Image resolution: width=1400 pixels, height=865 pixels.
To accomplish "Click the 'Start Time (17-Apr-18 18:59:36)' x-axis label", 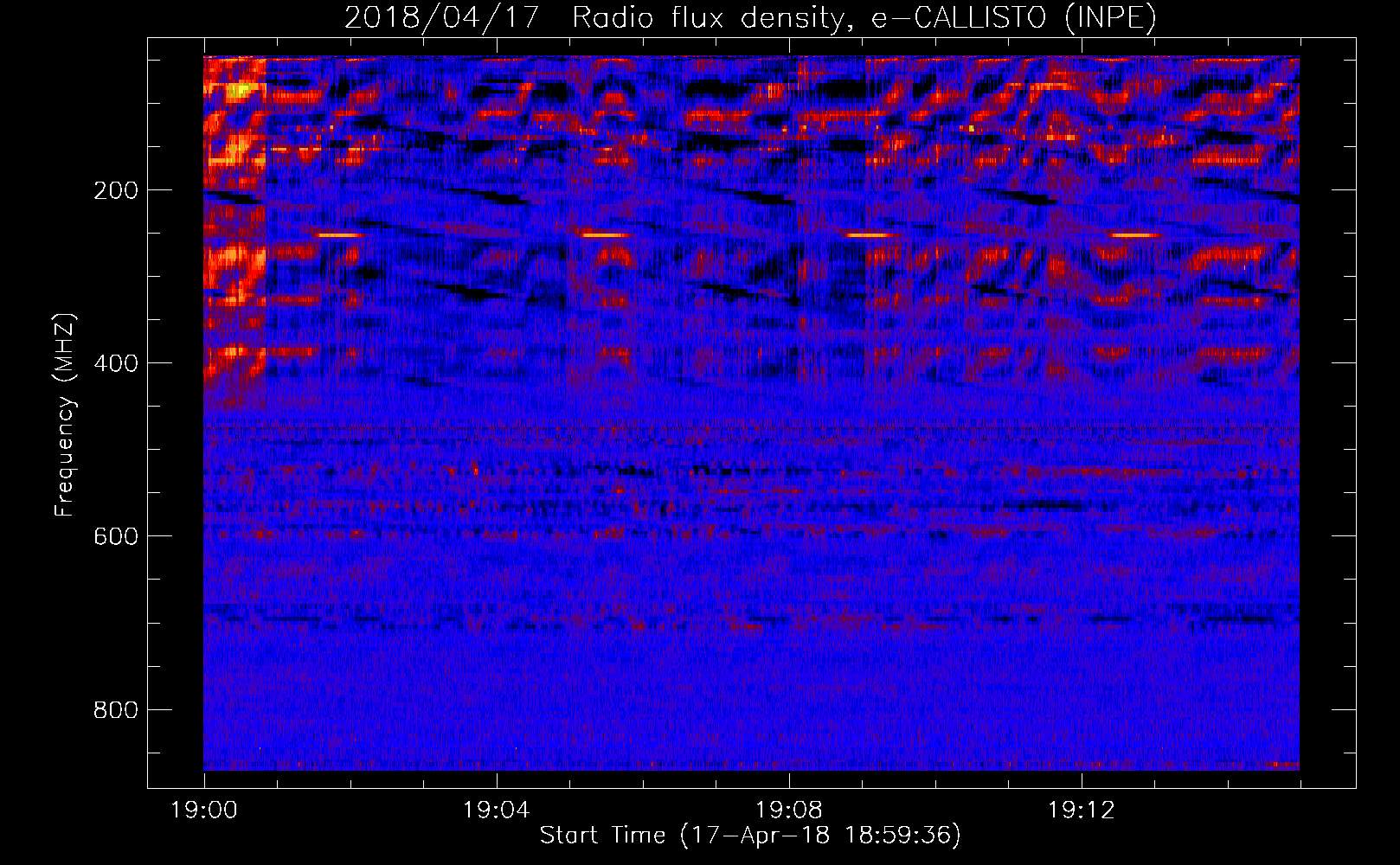I will pyautogui.click(x=750, y=836).
